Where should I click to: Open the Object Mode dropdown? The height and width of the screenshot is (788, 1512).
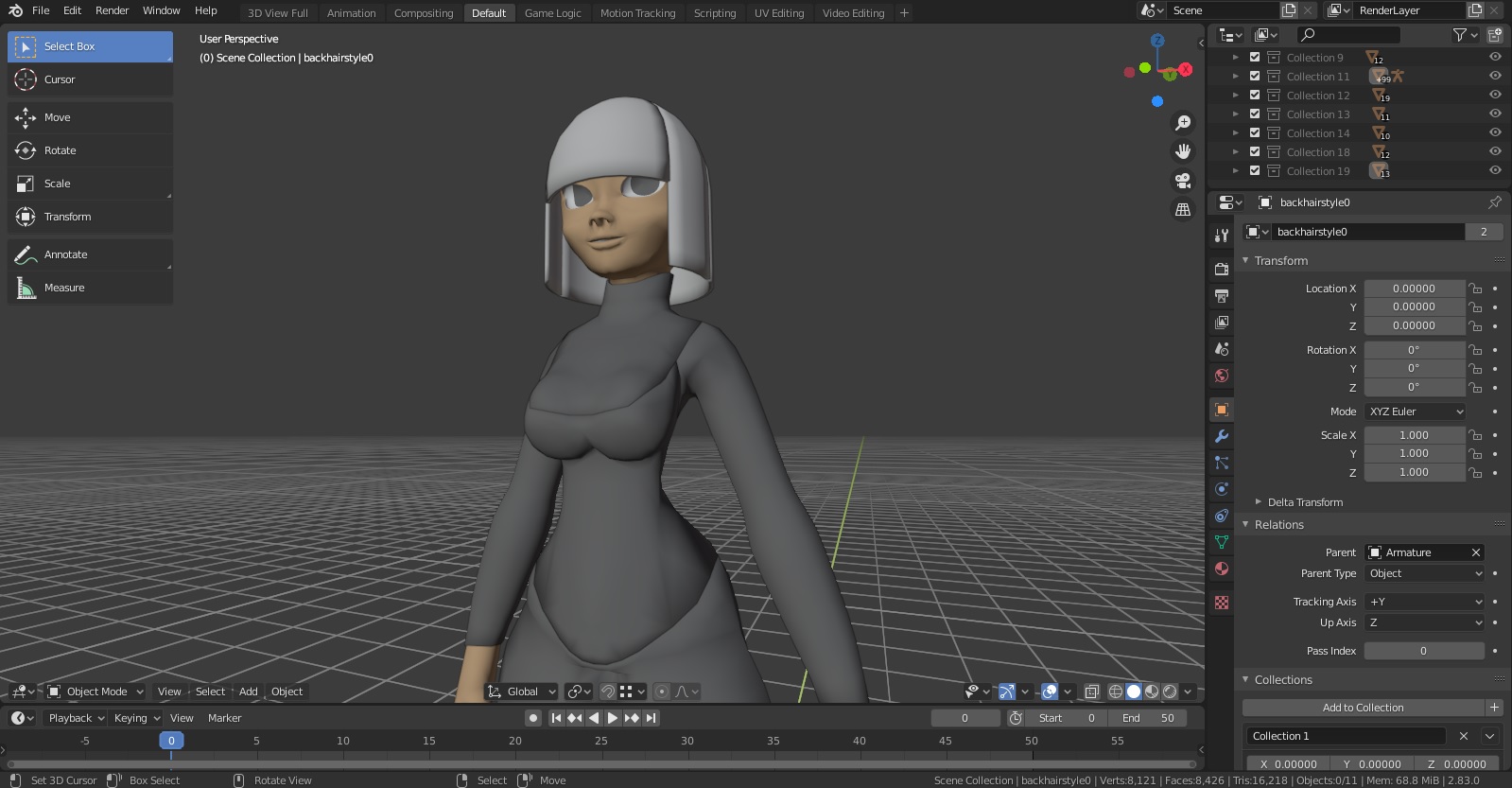96,692
